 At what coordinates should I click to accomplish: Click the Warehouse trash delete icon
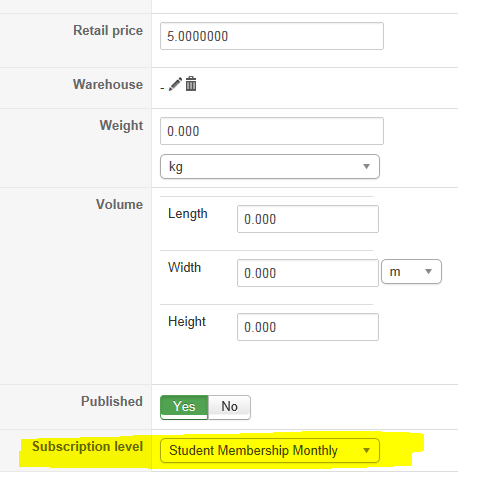click(x=191, y=84)
